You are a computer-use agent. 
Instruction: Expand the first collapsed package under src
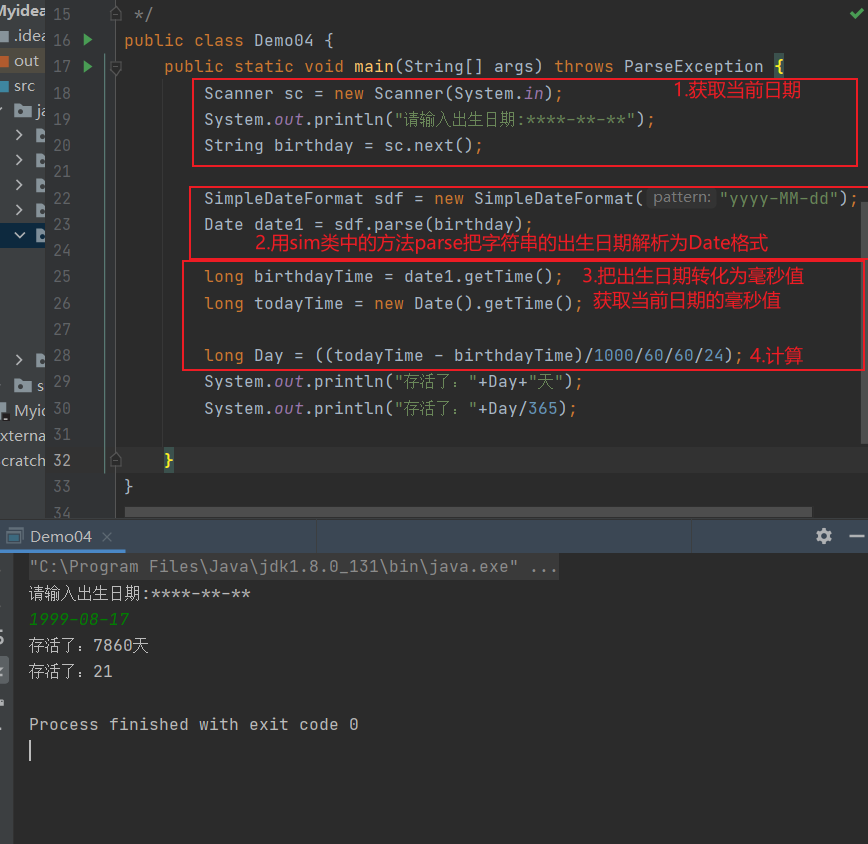pyautogui.click(x=19, y=134)
